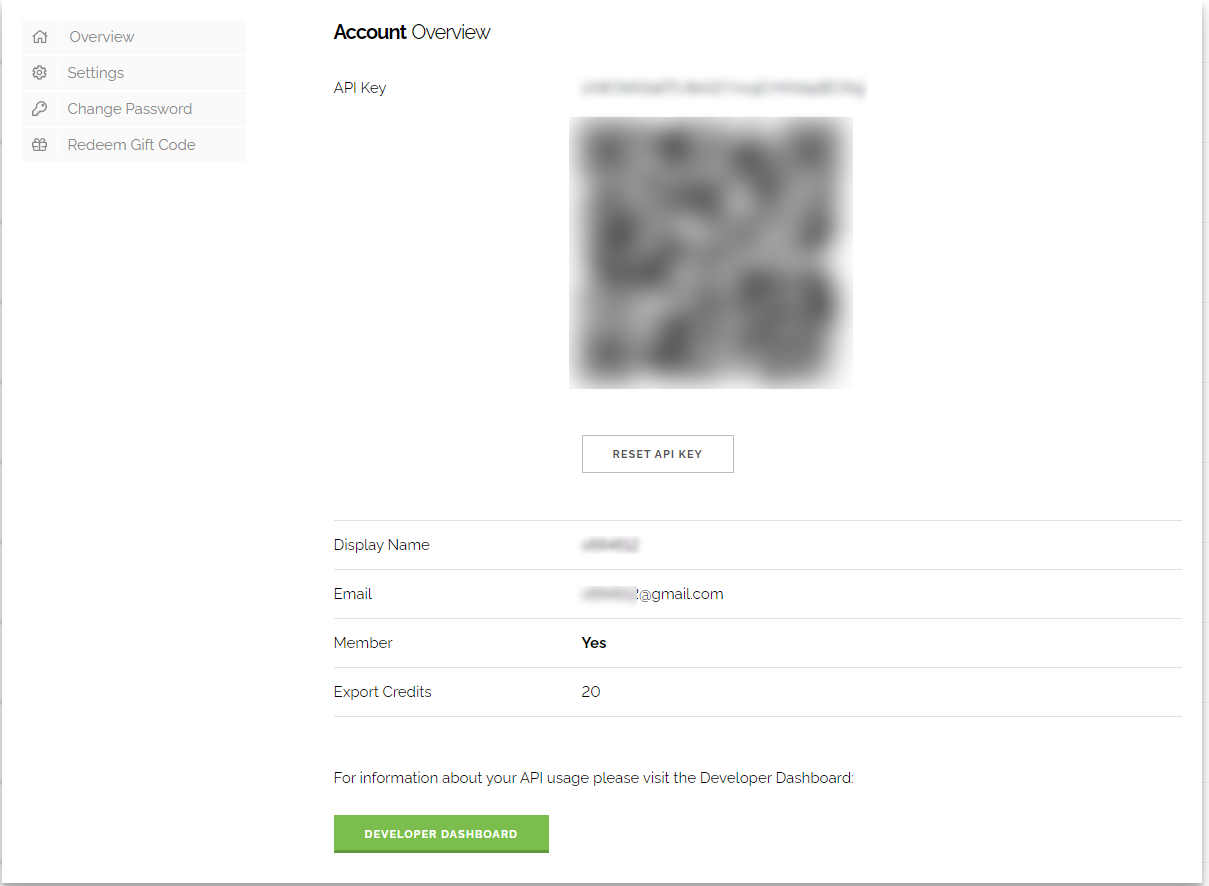Select the gear icon next to Settings

pos(40,72)
